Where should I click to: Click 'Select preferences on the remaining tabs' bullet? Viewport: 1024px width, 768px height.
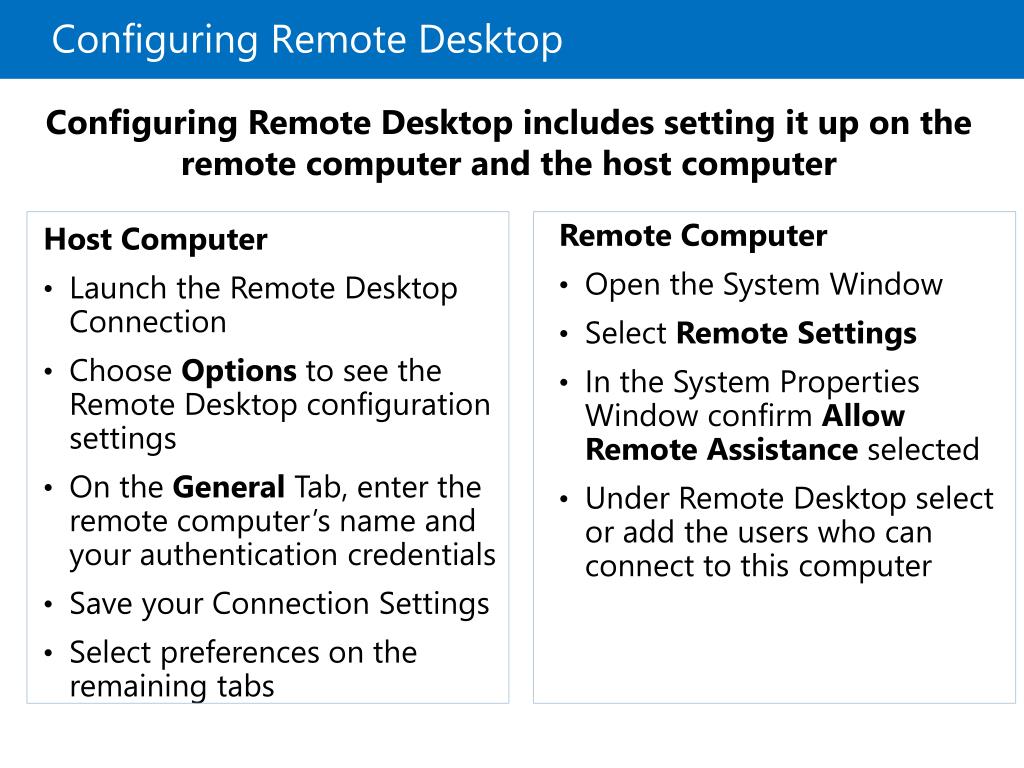point(243,669)
